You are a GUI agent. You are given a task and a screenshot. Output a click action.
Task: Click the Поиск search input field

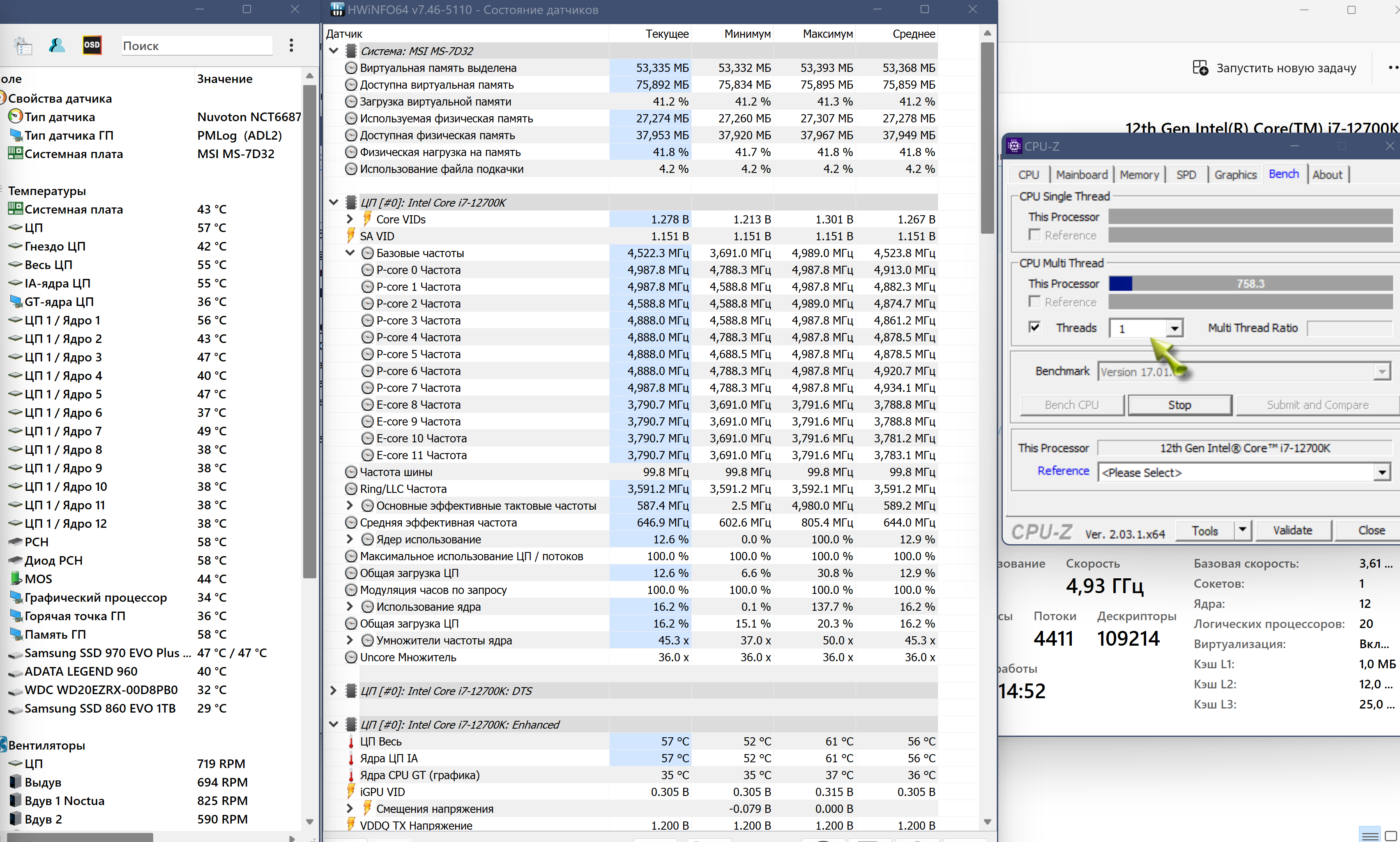click(x=196, y=46)
